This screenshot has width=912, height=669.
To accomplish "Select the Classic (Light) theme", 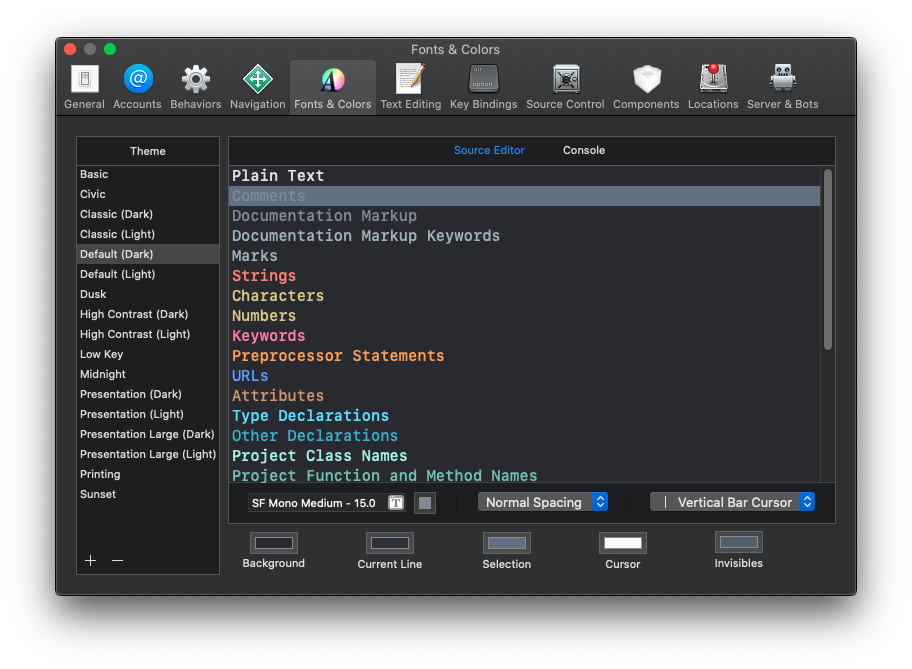I will (x=148, y=234).
